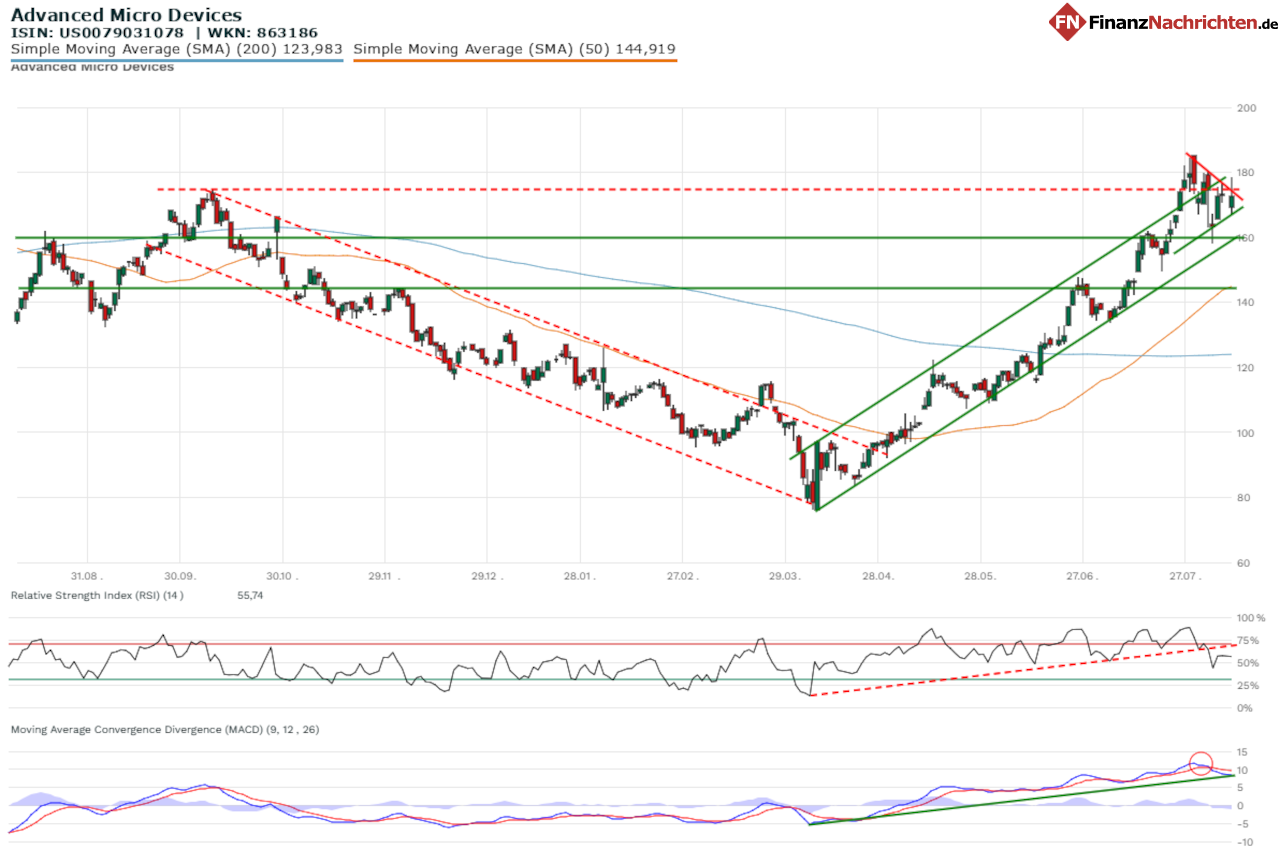
Task: Click the red FN logo icon
Action: coord(1067,21)
